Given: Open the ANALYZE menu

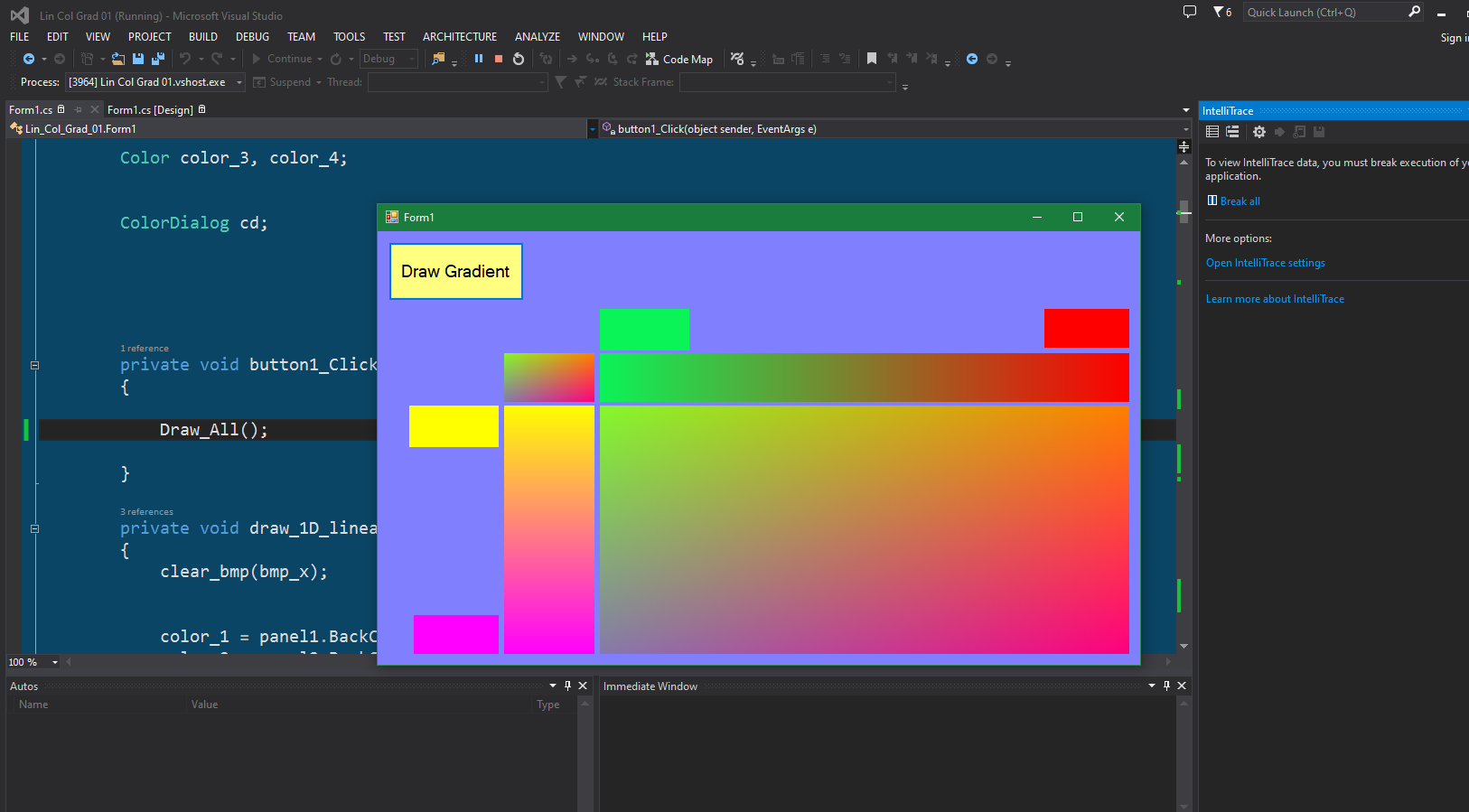Looking at the screenshot, I should [x=538, y=37].
